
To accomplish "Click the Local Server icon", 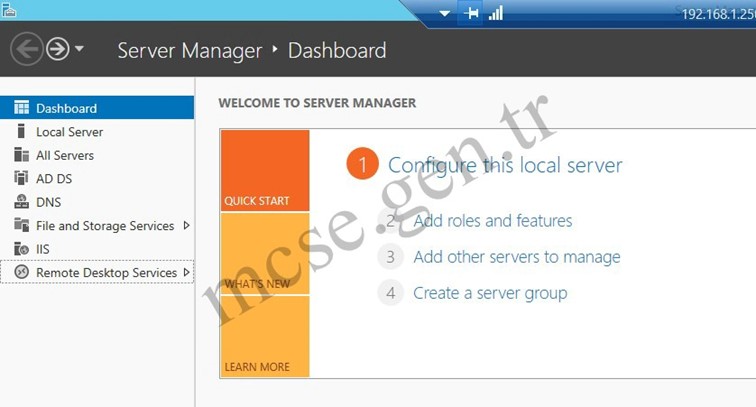I will [21, 131].
